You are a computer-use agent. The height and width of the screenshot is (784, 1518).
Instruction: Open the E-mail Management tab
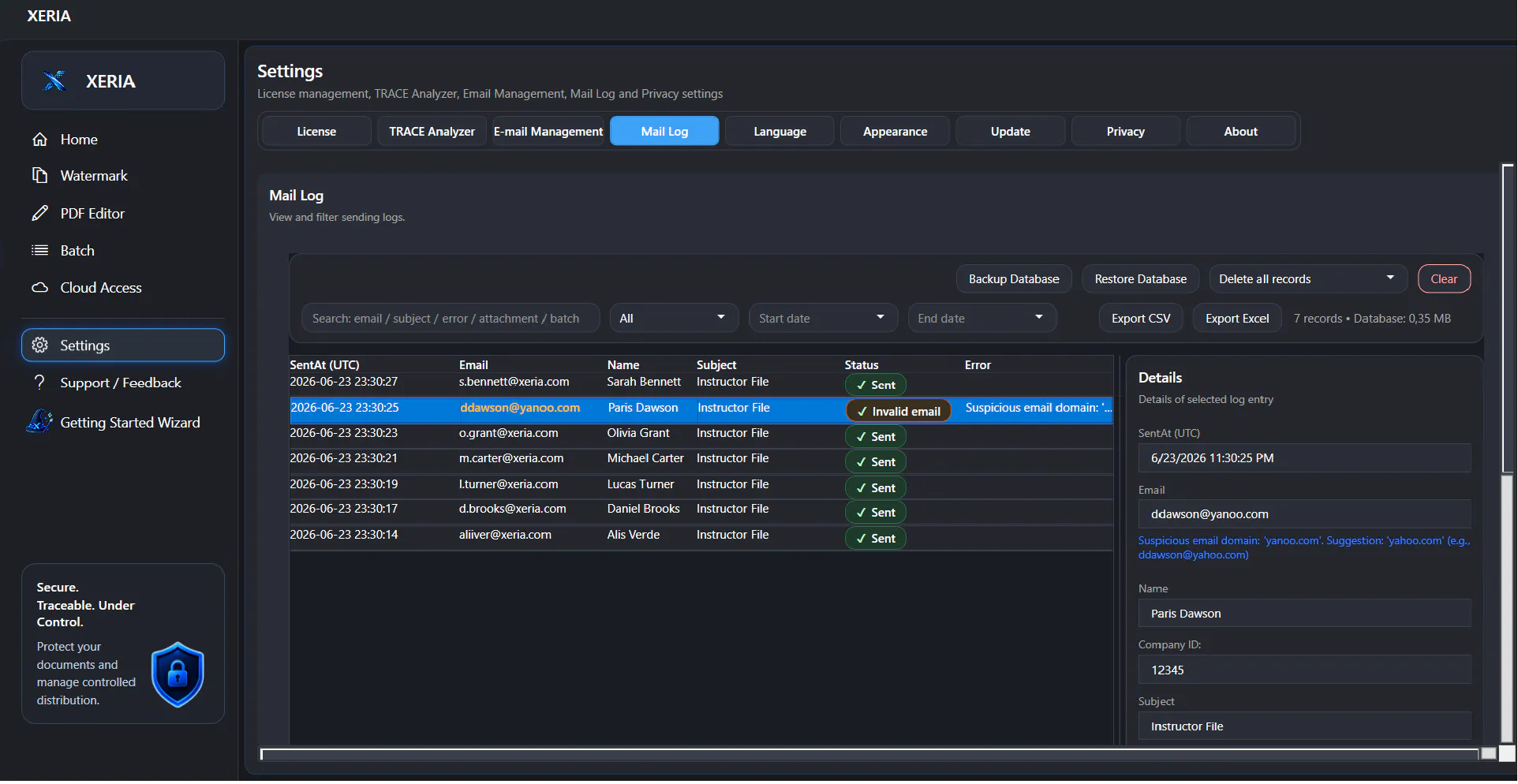pos(548,131)
